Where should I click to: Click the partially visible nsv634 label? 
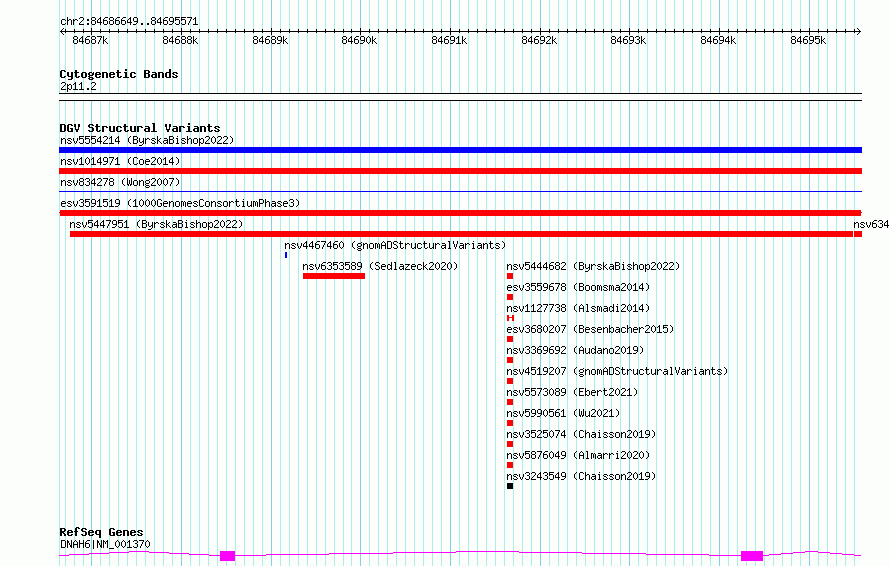coord(871,224)
